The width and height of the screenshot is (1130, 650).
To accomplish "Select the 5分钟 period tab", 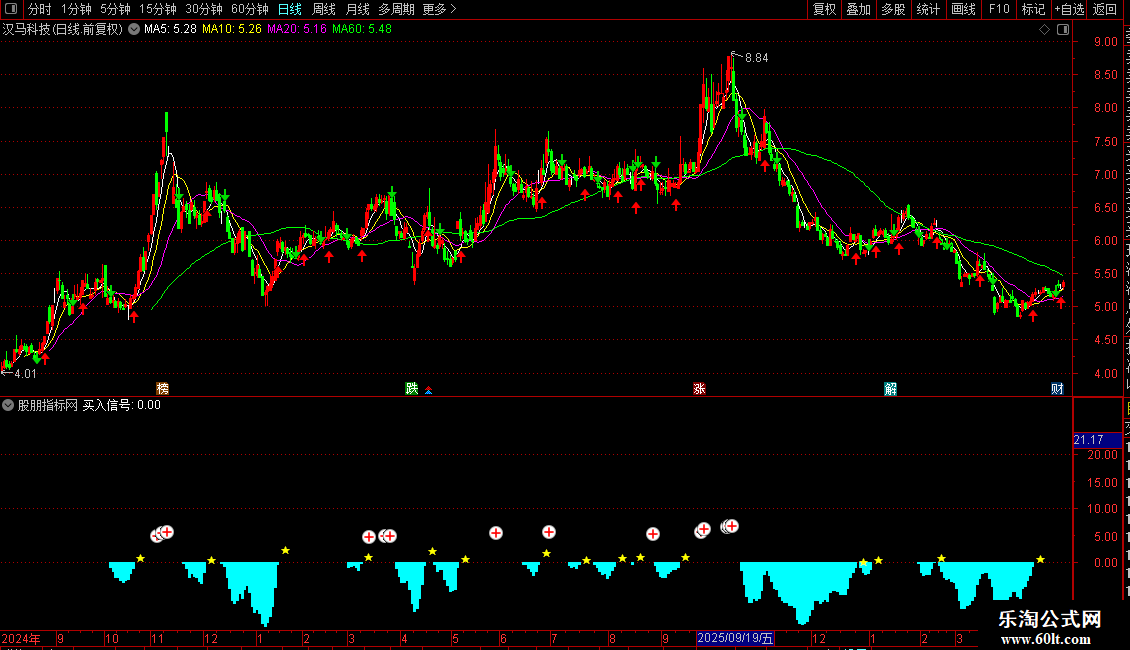I will pos(115,9).
